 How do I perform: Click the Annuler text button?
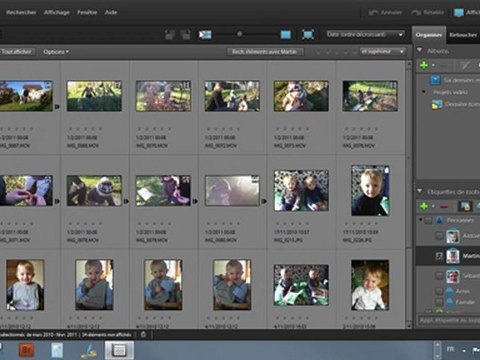click(x=391, y=13)
